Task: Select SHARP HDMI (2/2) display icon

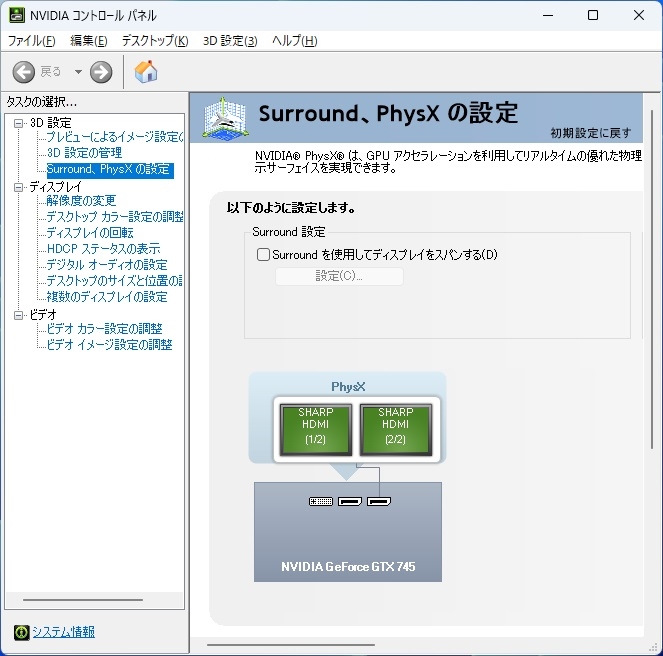Action: point(396,430)
